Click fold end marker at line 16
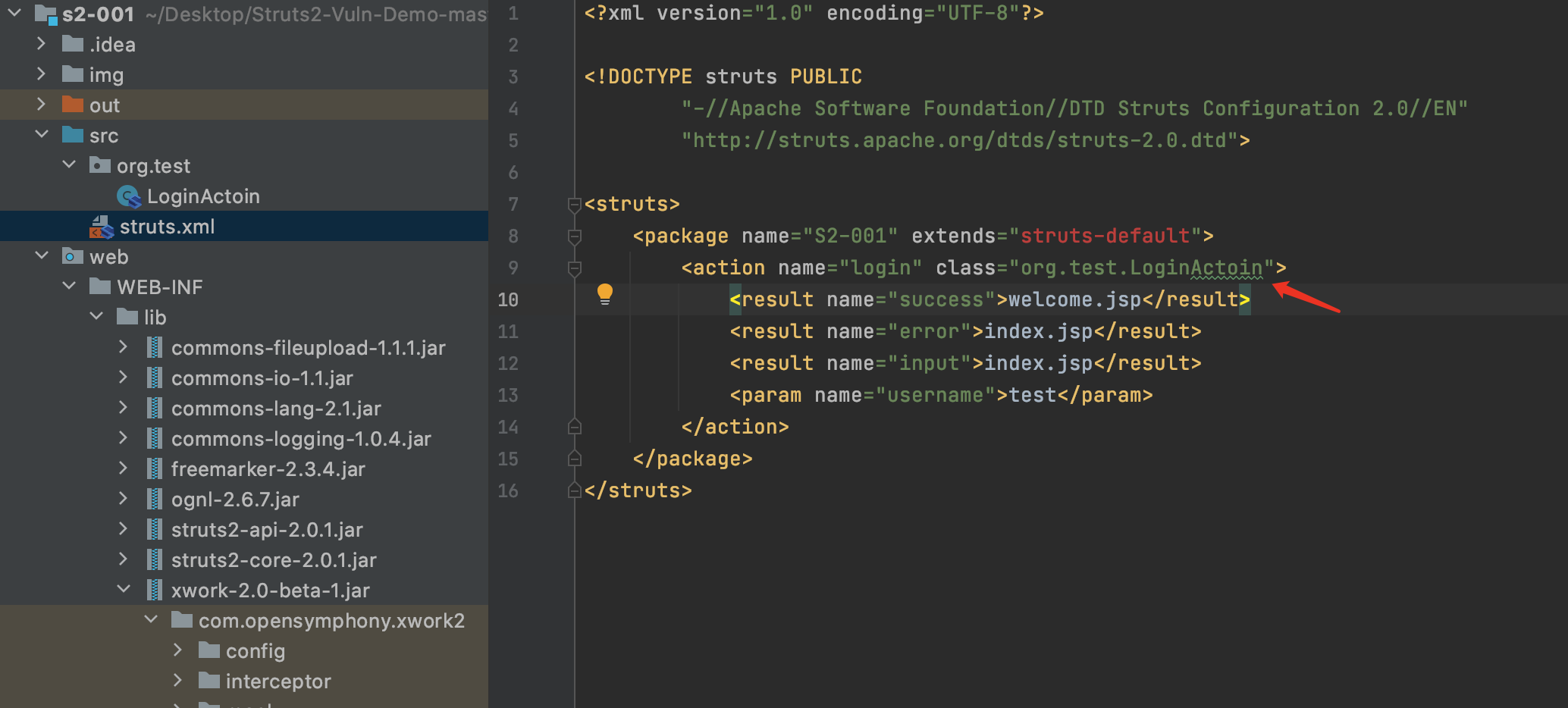 (x=574, y=490)
